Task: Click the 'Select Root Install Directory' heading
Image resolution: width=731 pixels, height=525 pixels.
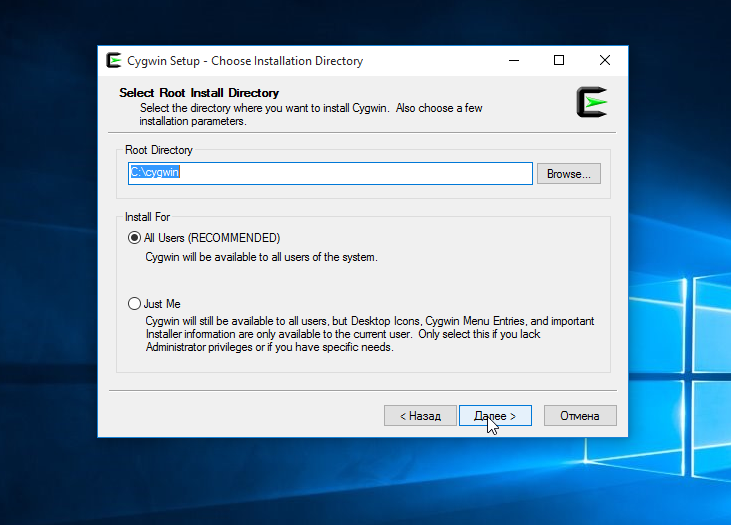Action: pos(199,93)
